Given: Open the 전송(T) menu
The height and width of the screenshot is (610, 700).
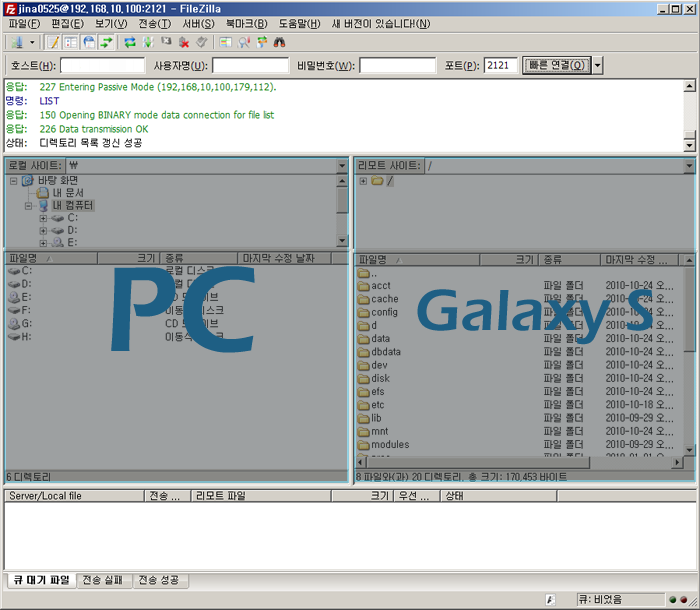Looking at the screenshot, I should click(x=154, y=24).
